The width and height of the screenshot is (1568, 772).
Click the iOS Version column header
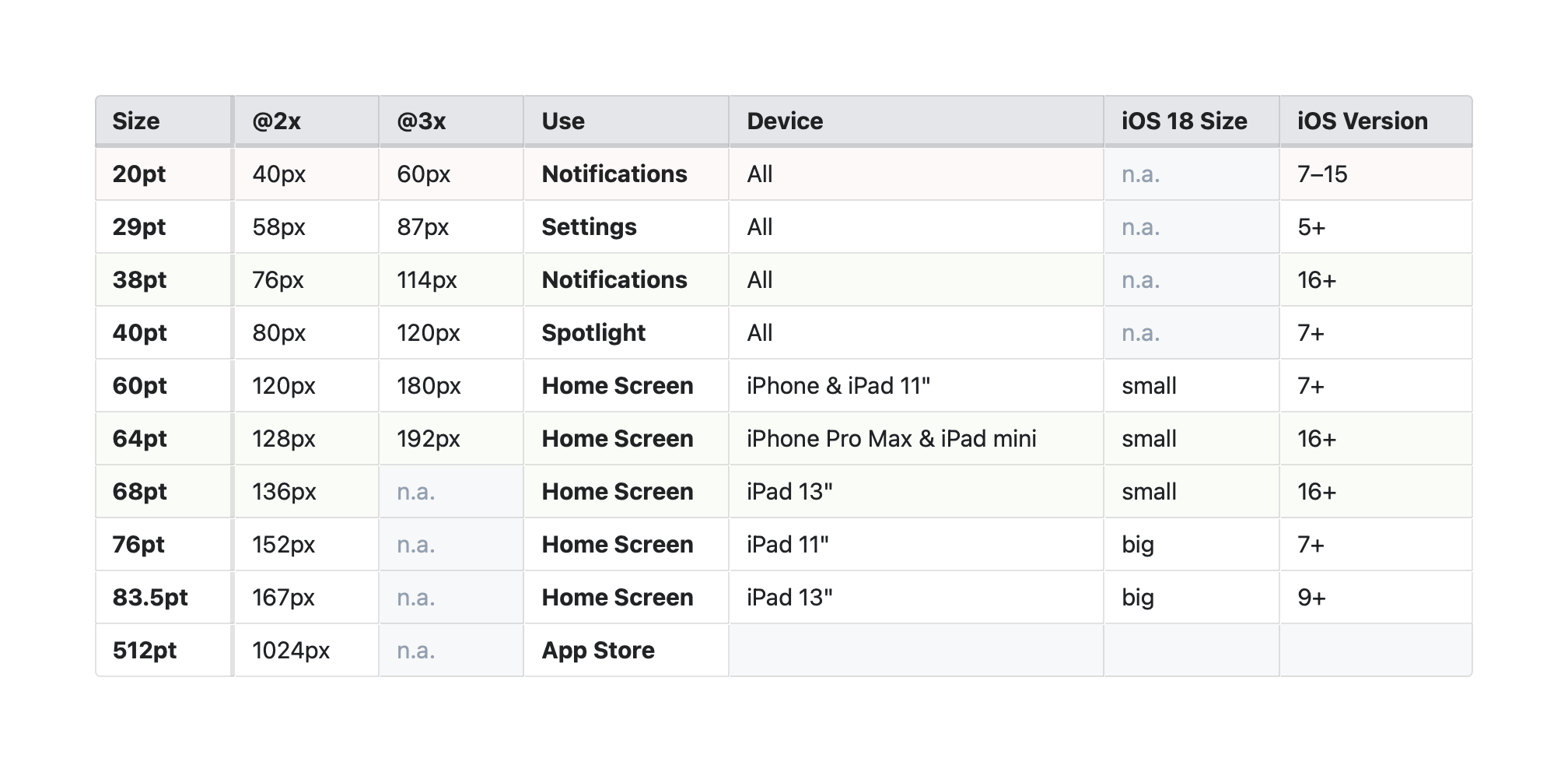click(1362, 121)
